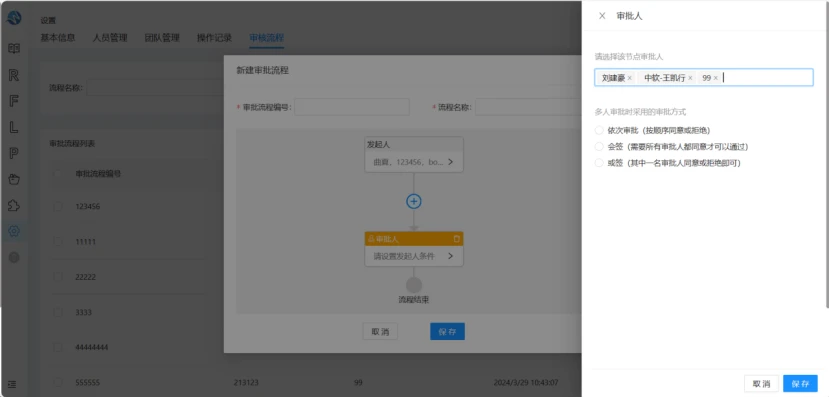Remove the 99 tag from approver field
Image resolution: width=829 pixels, height=398 pixels.
715,78
